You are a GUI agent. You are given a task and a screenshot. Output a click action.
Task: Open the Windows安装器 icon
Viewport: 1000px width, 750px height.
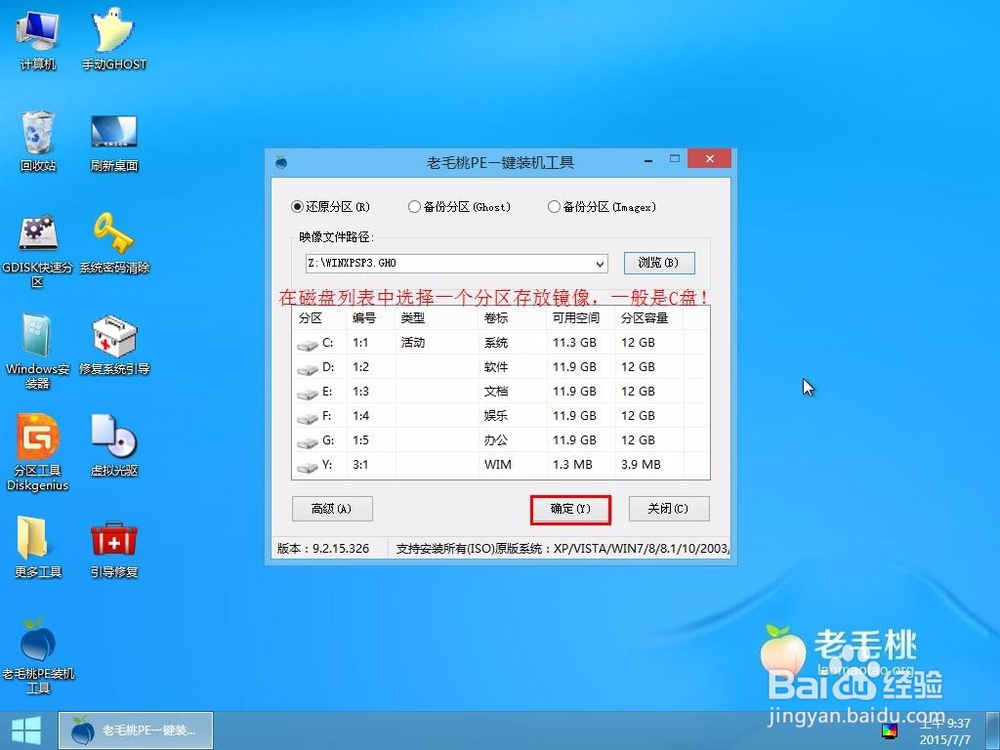coord(38,351)
